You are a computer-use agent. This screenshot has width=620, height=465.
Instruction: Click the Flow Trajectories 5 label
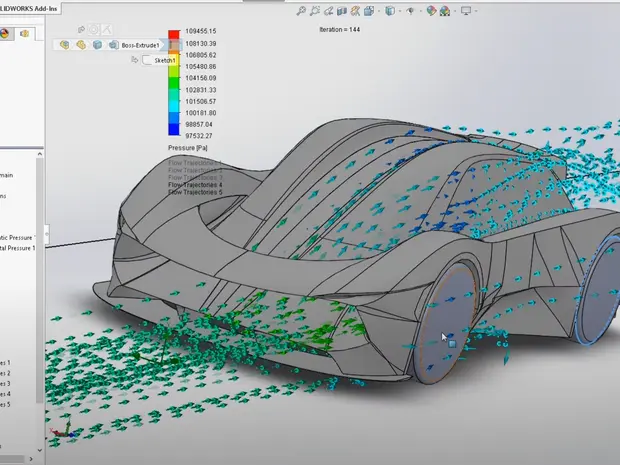click(x=195, y=193)
